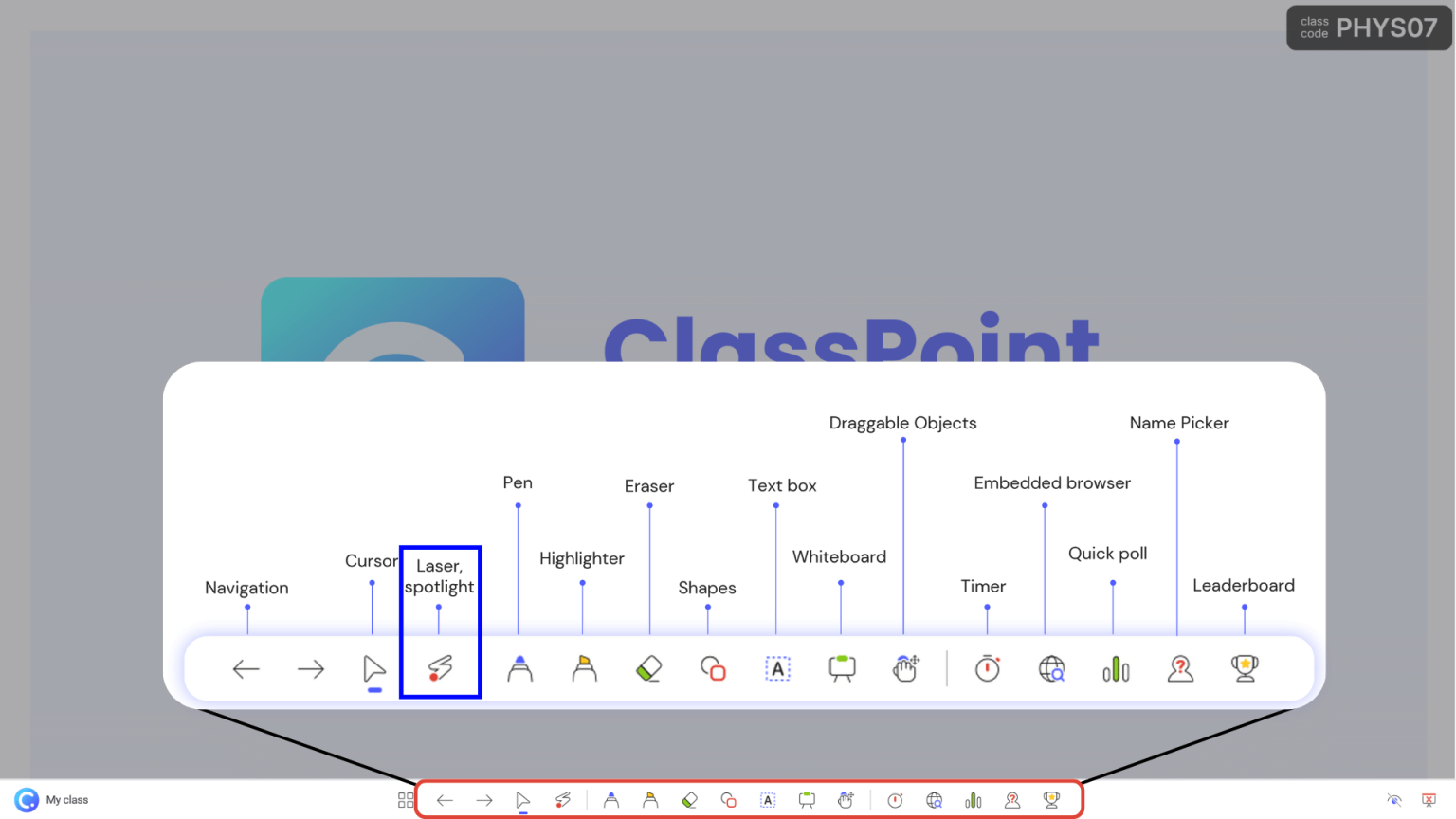Click the PHYS07 class code badge
Image resolution: width=1456 pixels, height=819 pixels.
pos(1368,27)
